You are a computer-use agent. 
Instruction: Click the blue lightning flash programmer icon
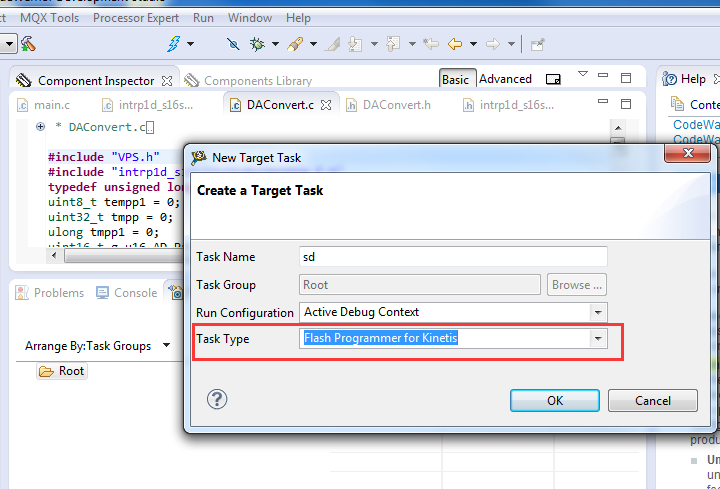click(174, 44)
